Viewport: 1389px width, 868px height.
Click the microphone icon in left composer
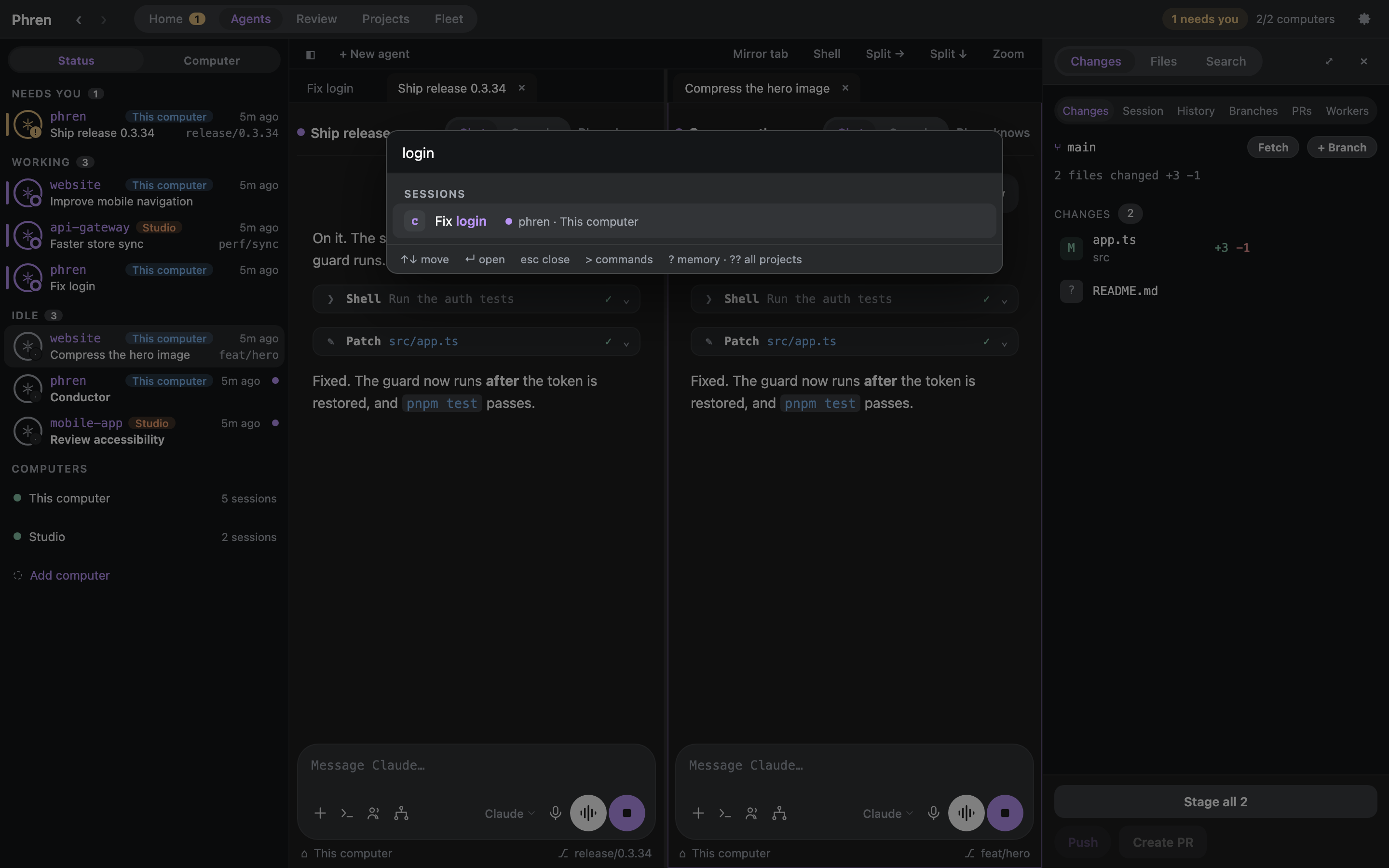coord(555,813)
